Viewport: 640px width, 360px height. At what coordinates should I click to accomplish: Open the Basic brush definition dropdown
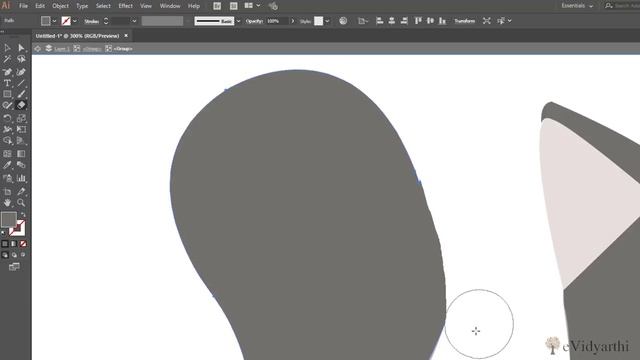click(x=238, y=21)
